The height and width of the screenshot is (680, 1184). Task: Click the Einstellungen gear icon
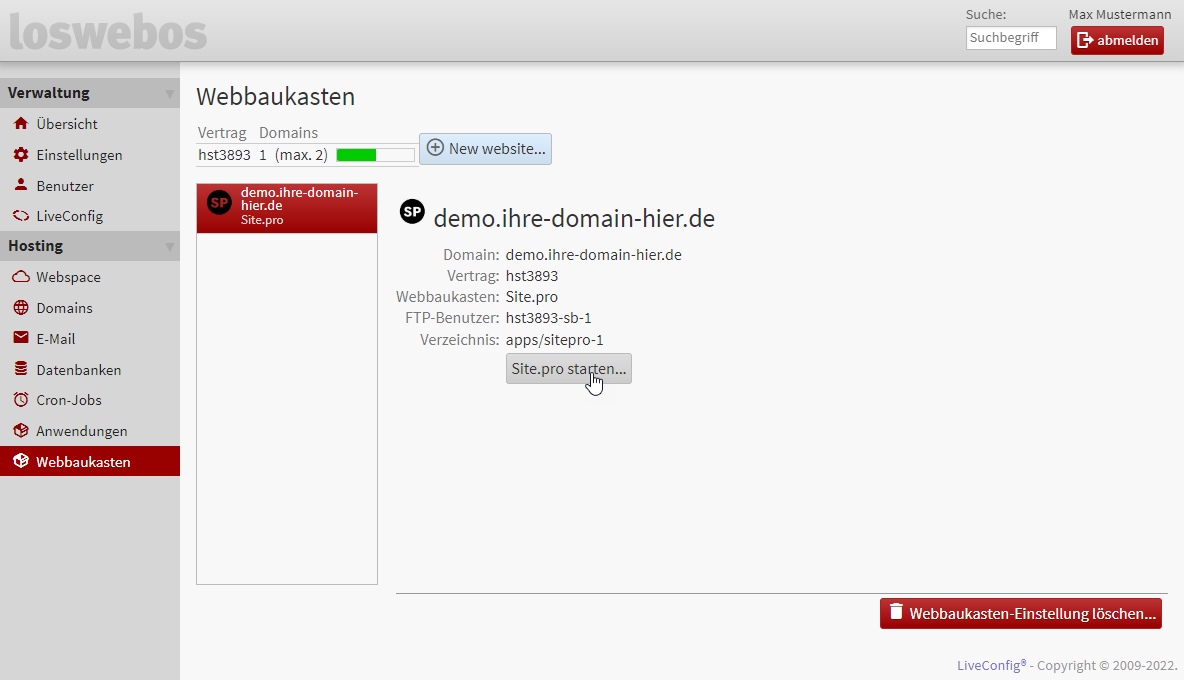(20, 155)
